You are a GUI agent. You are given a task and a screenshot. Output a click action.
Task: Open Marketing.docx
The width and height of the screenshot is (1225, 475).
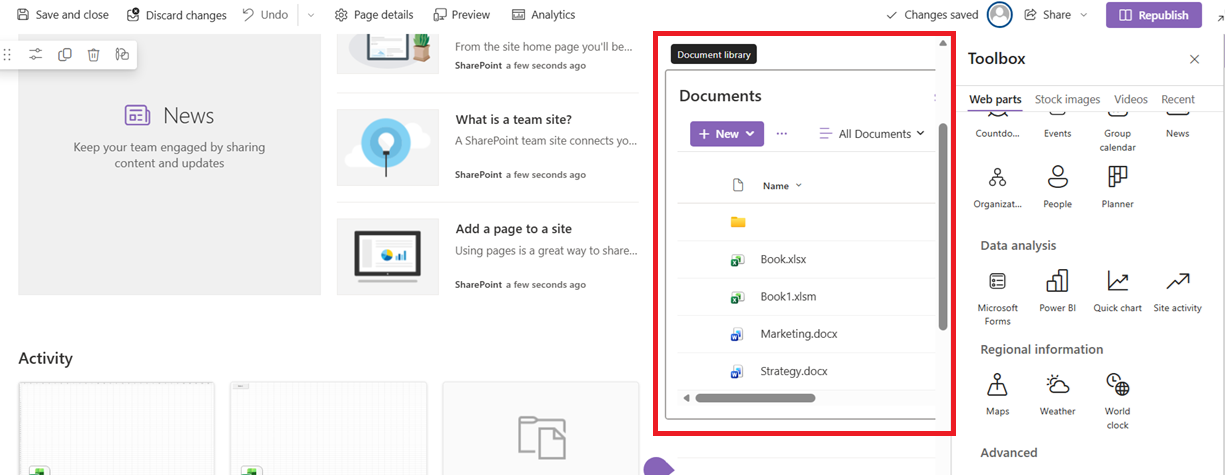click(799, 334)
